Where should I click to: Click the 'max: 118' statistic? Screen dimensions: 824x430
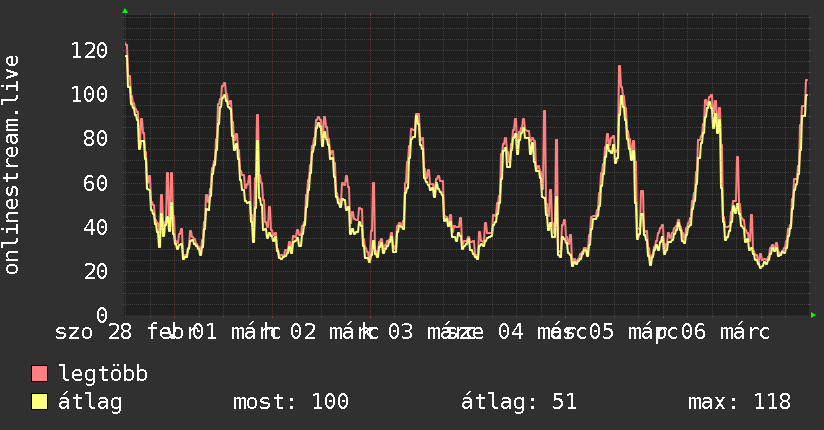[x=739, y=402]
